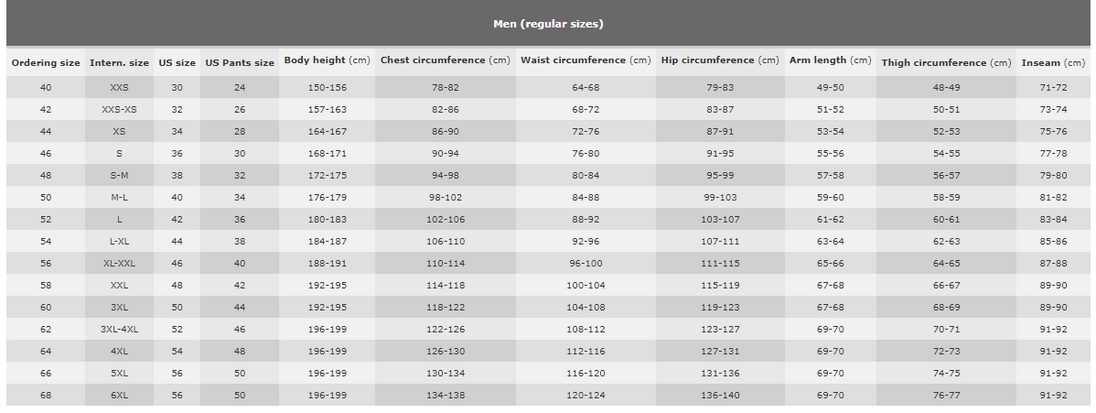The width and height of the screenshot is (1096, 413).
Task: Click the Men (regular sizes) table title
Action: coord(548,24)
